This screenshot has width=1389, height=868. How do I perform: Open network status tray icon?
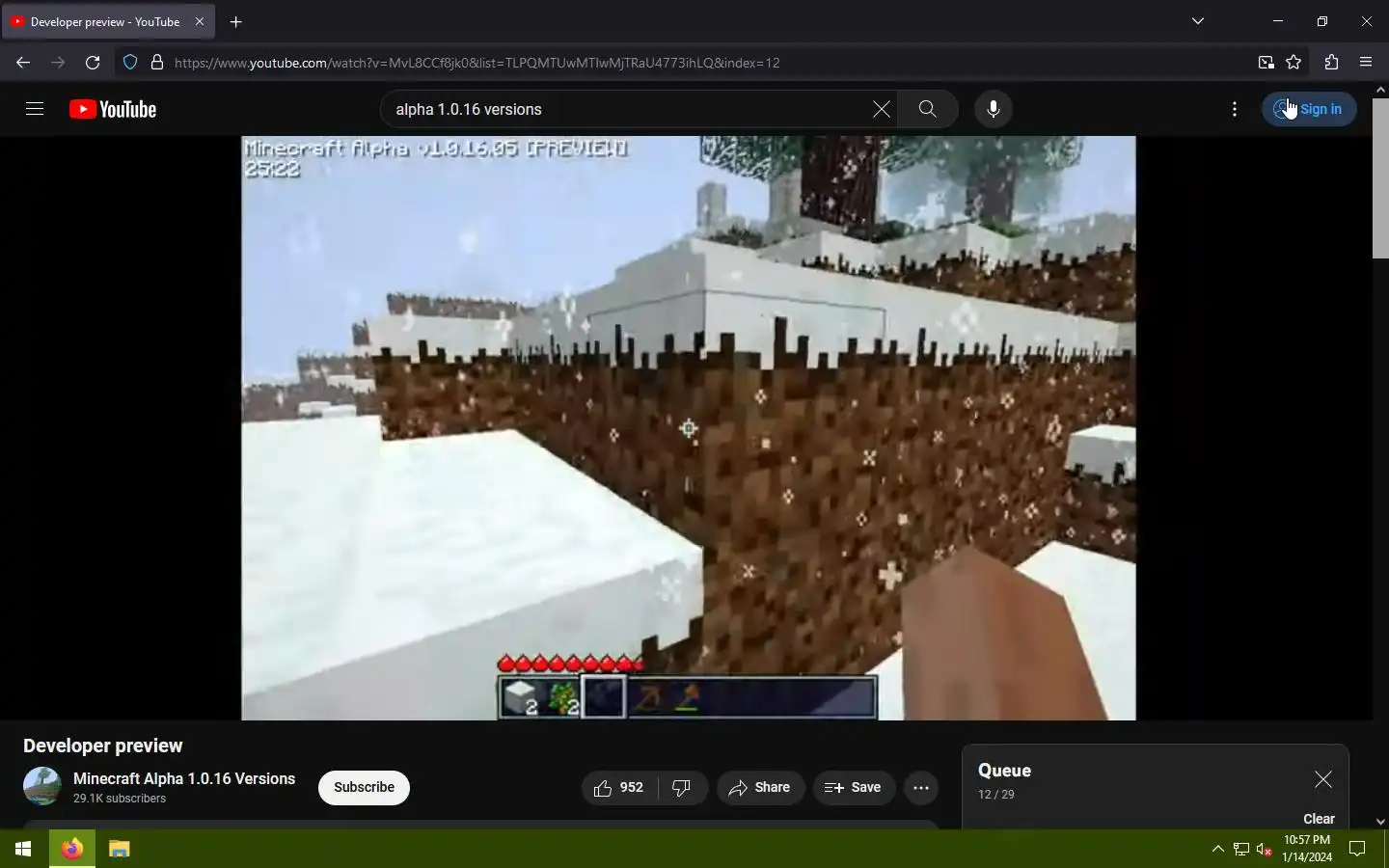point(1241,849)
